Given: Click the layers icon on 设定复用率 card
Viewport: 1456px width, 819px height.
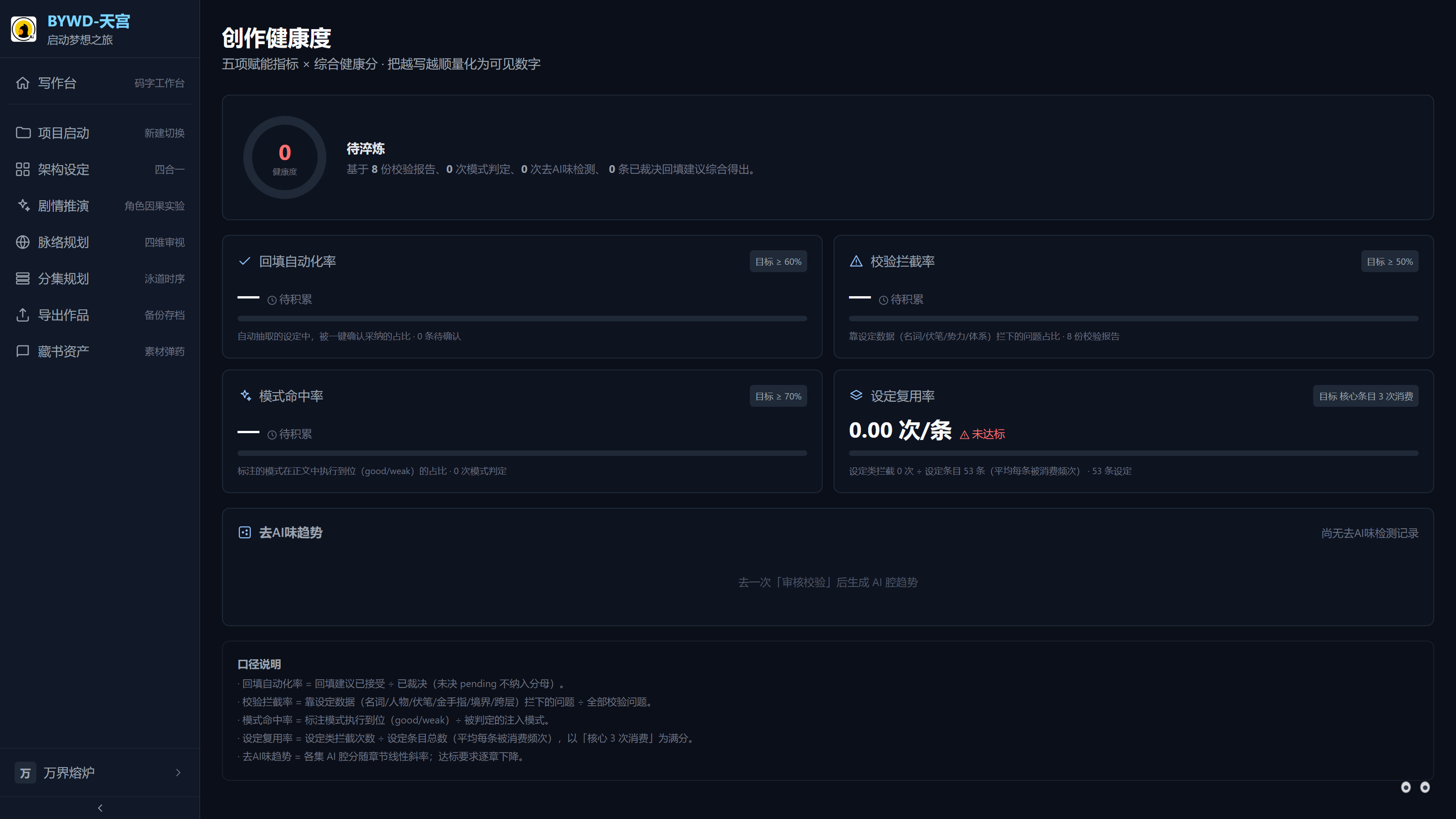Looking at the screenshot, I should tap(856, 396).
